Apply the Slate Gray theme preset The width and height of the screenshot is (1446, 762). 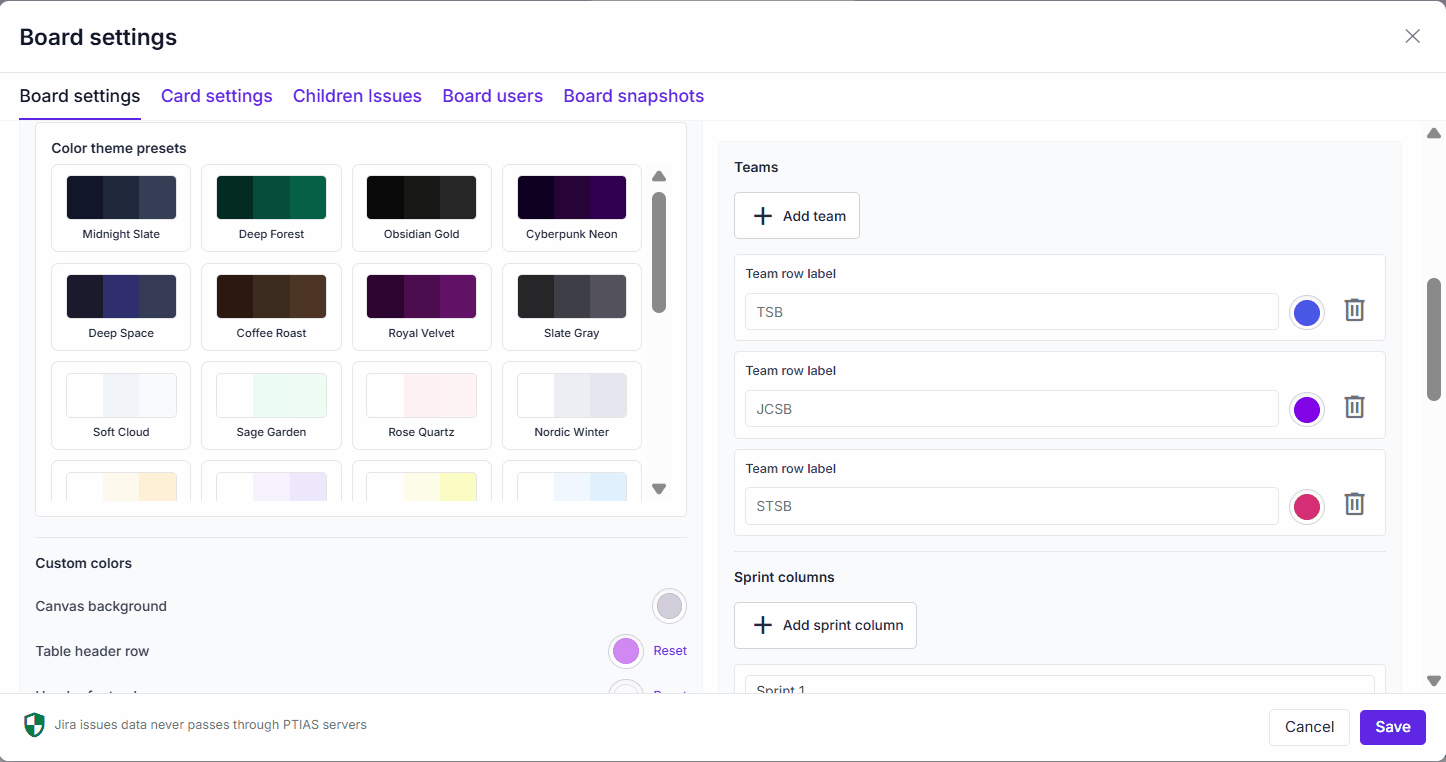[572, 307]
